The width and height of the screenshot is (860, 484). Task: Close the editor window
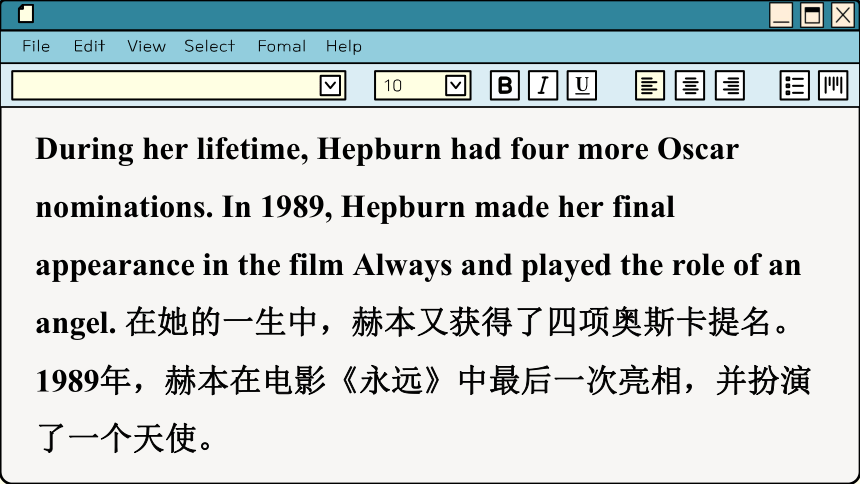point(843,15)
